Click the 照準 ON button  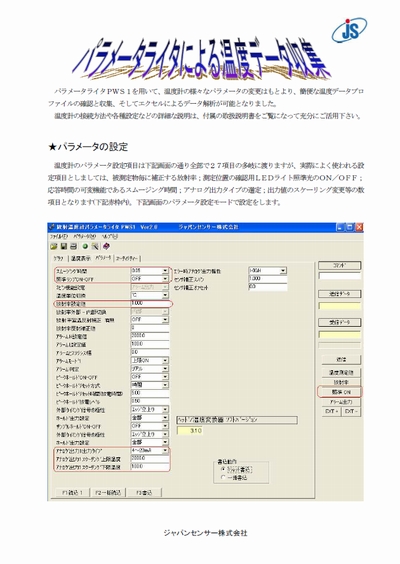pyautogui.click(x=341, y=392)
